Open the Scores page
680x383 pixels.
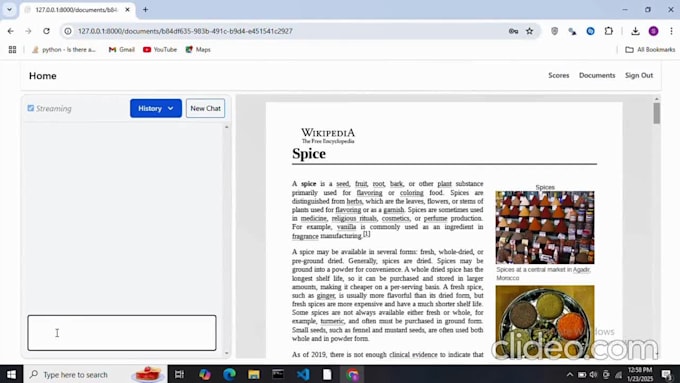tap(559, 75)
